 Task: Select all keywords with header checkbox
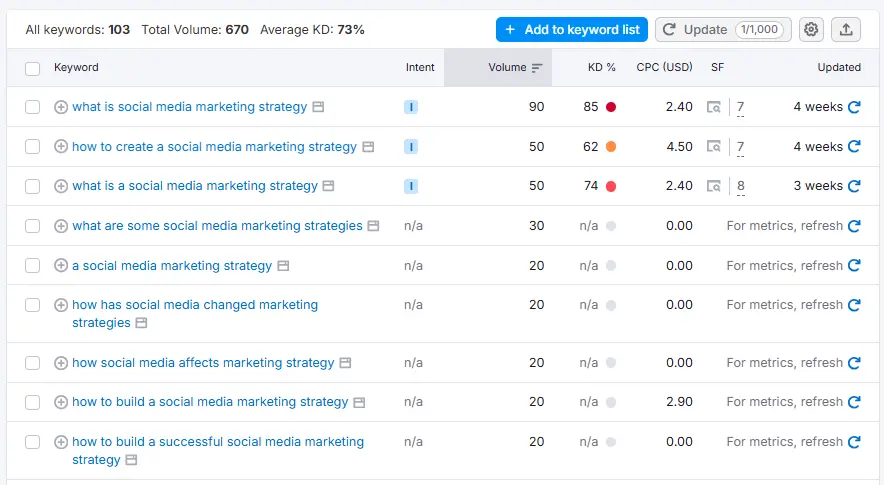click(x=33, y=68)
